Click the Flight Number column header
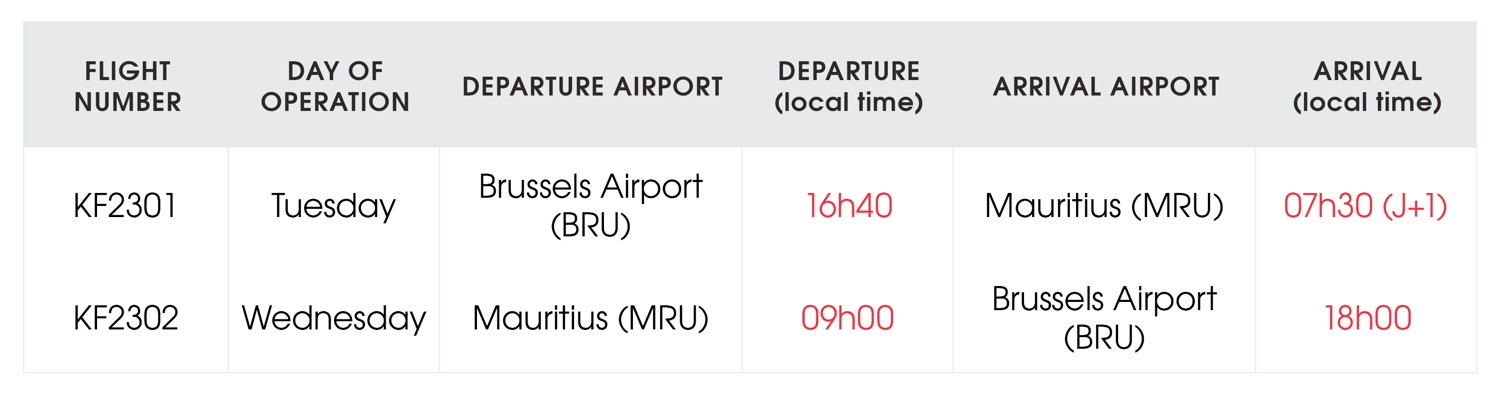1500x396 pixels. pos(127,86)
